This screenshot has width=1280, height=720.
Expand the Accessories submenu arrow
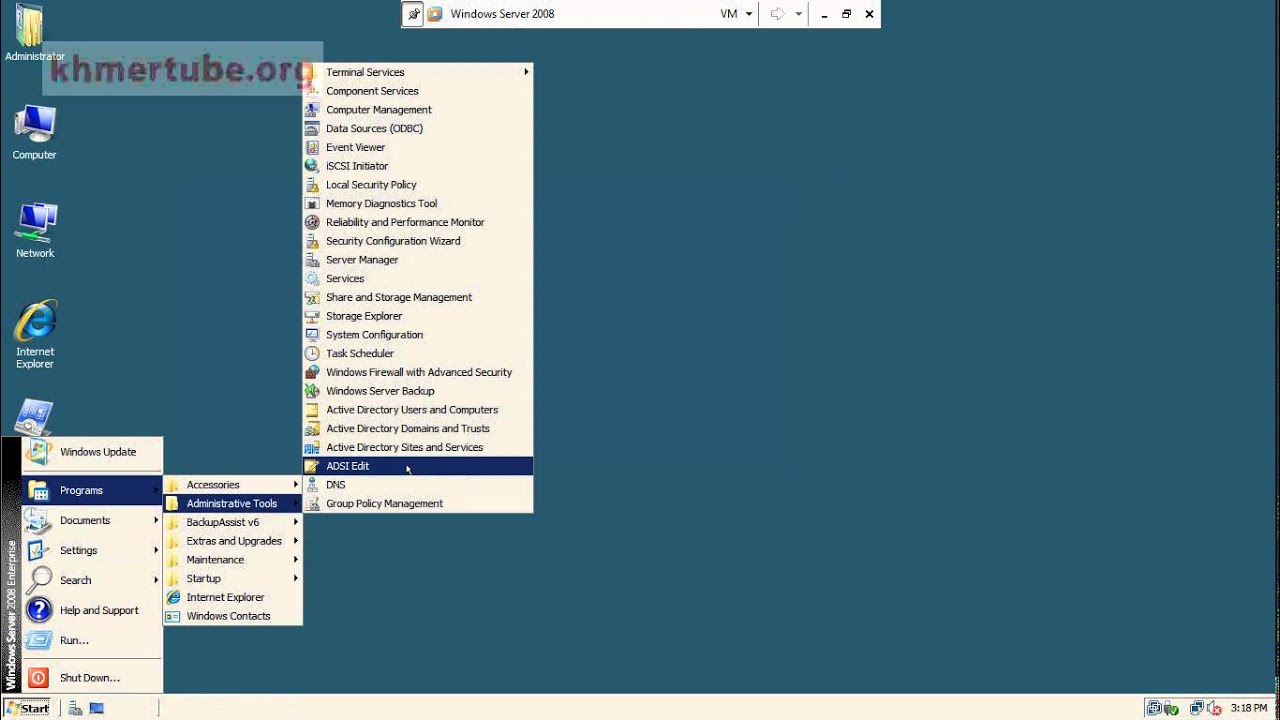coord(295,485)
